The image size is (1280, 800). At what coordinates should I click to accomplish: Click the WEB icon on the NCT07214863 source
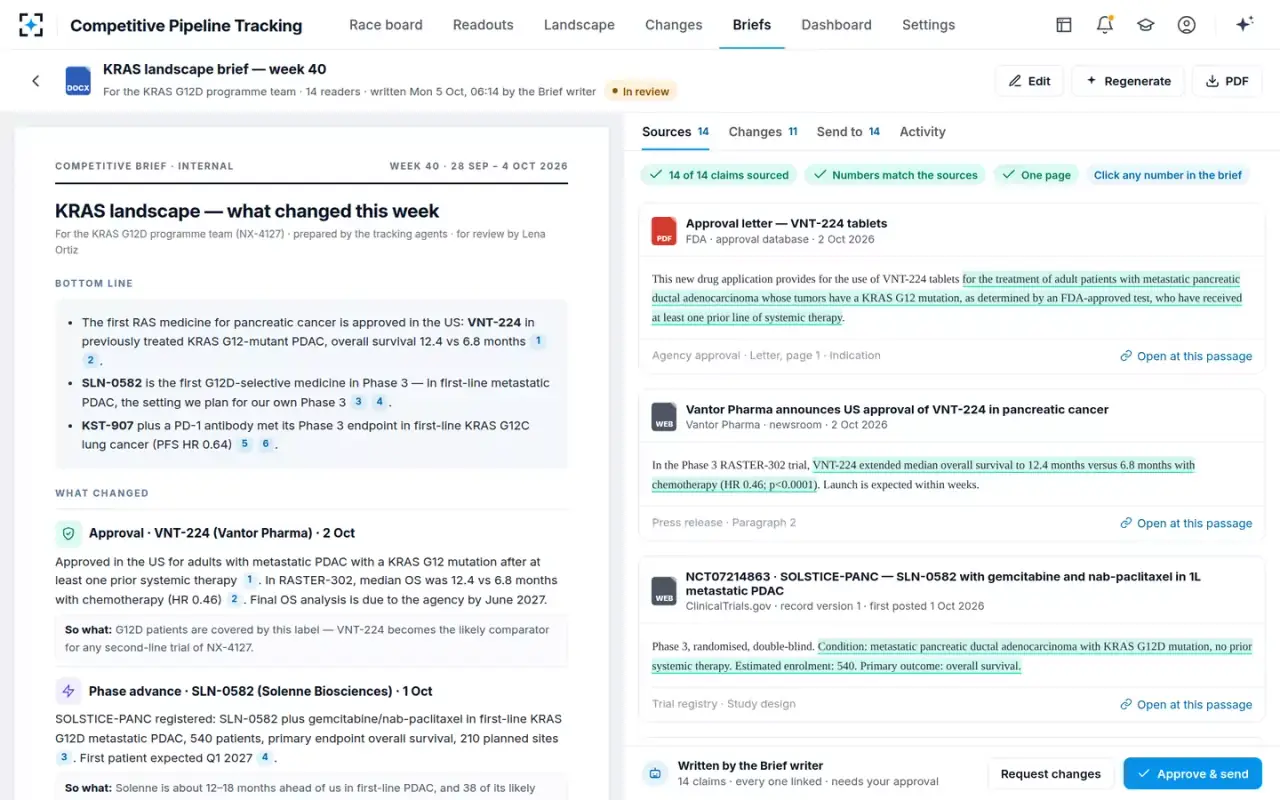click(664, 591)
